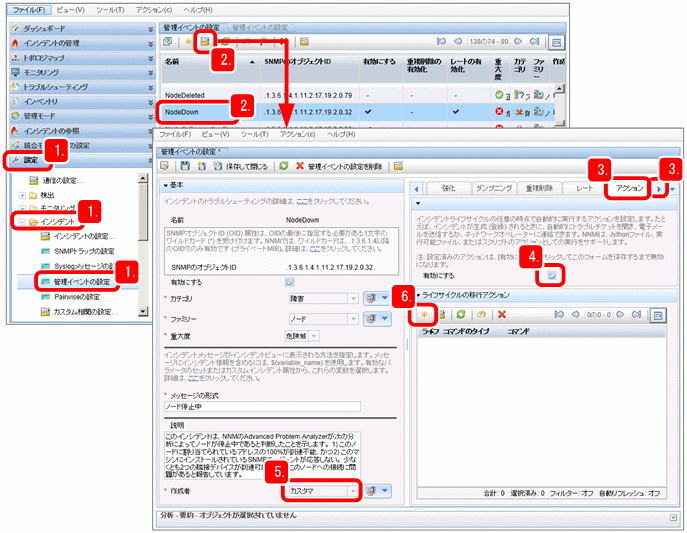Click the Open icon in back window toolbar
The image size is (687, 533).
pyautogui.click(x=205, y=42)
